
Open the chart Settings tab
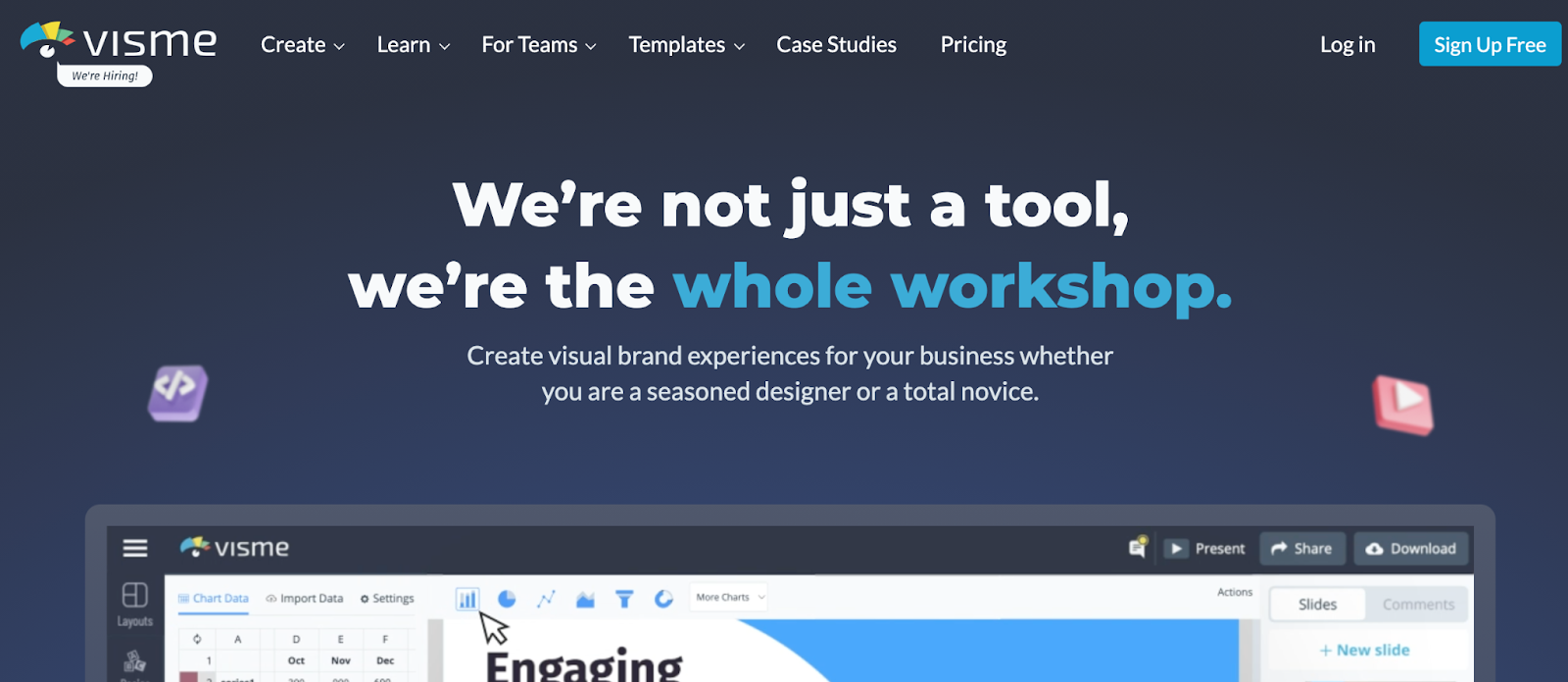(x=387, y=599)
